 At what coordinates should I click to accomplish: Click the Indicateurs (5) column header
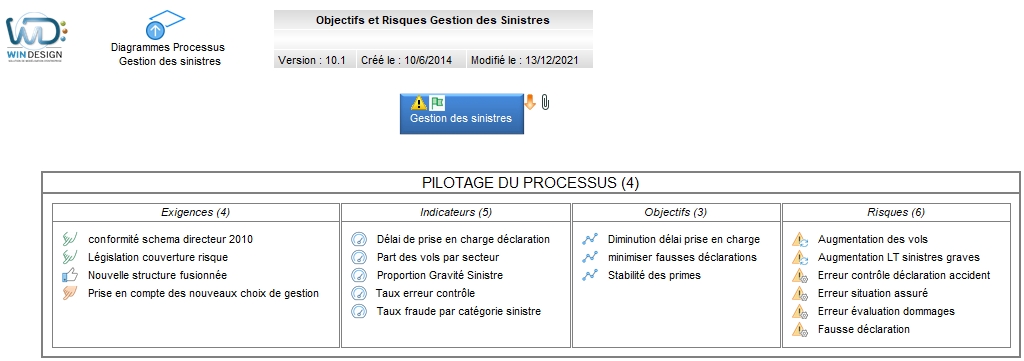(456, 212)
